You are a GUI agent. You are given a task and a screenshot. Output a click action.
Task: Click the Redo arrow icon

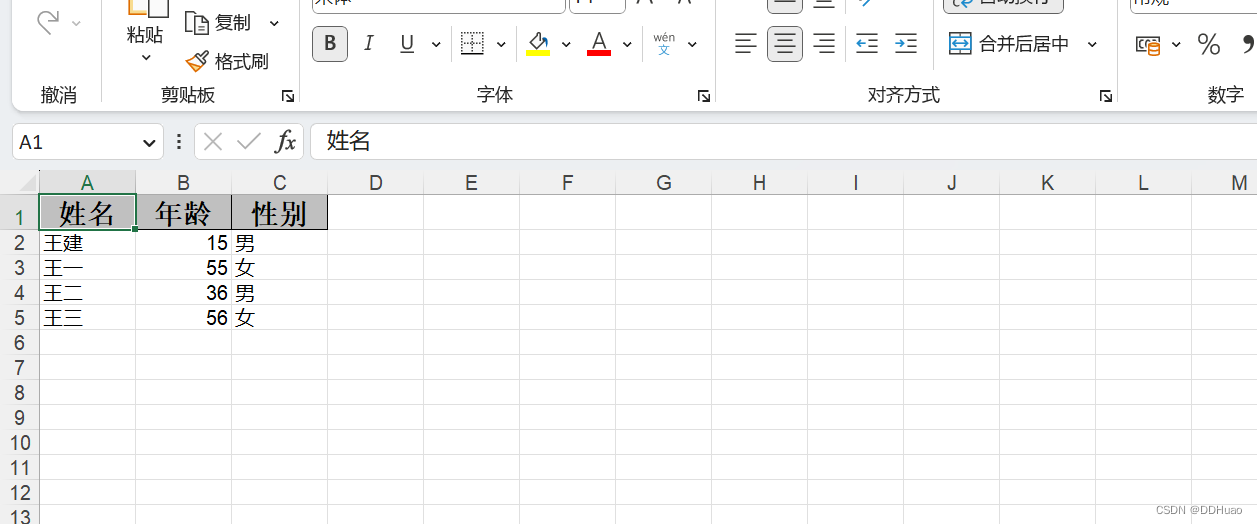(48, 22)
